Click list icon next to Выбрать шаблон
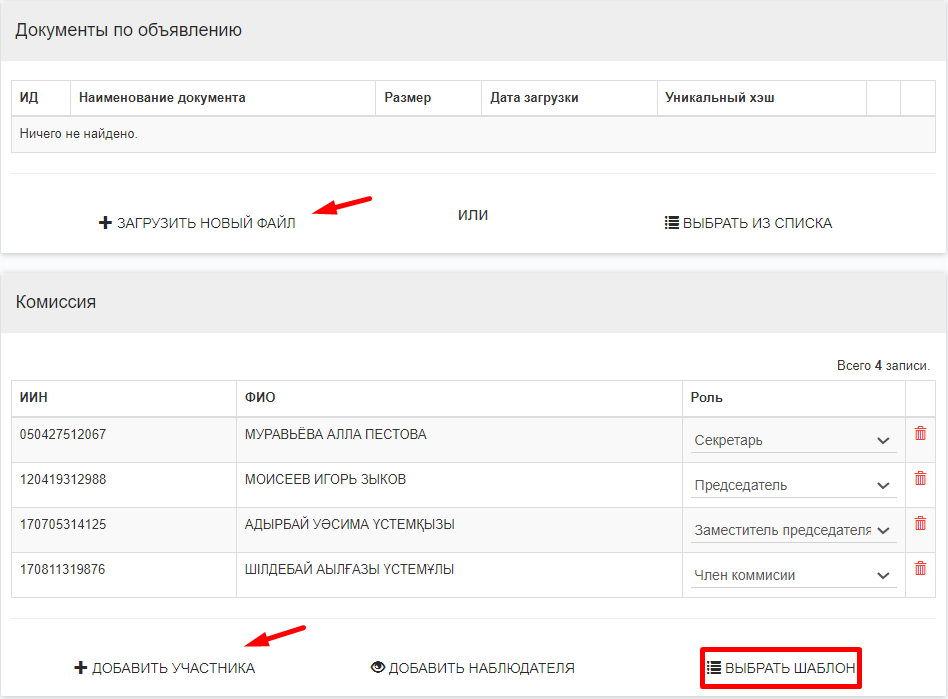The width and height of the screenshot is (948, 699). (714, 668)
